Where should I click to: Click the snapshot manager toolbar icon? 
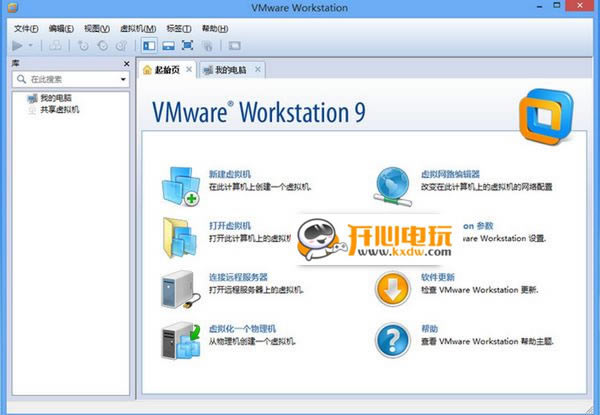(122, 46)
